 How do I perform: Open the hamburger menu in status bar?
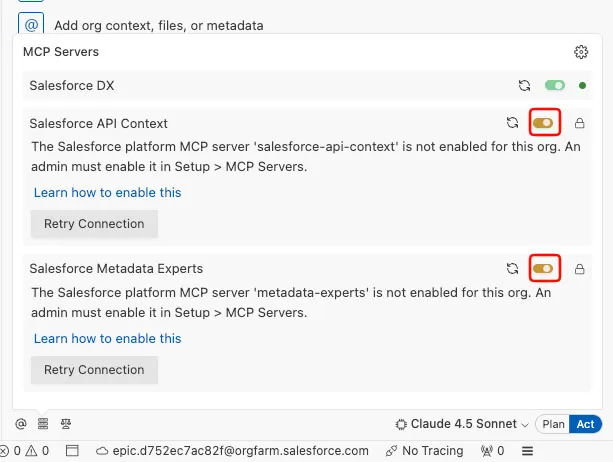[x=527, y=451]
